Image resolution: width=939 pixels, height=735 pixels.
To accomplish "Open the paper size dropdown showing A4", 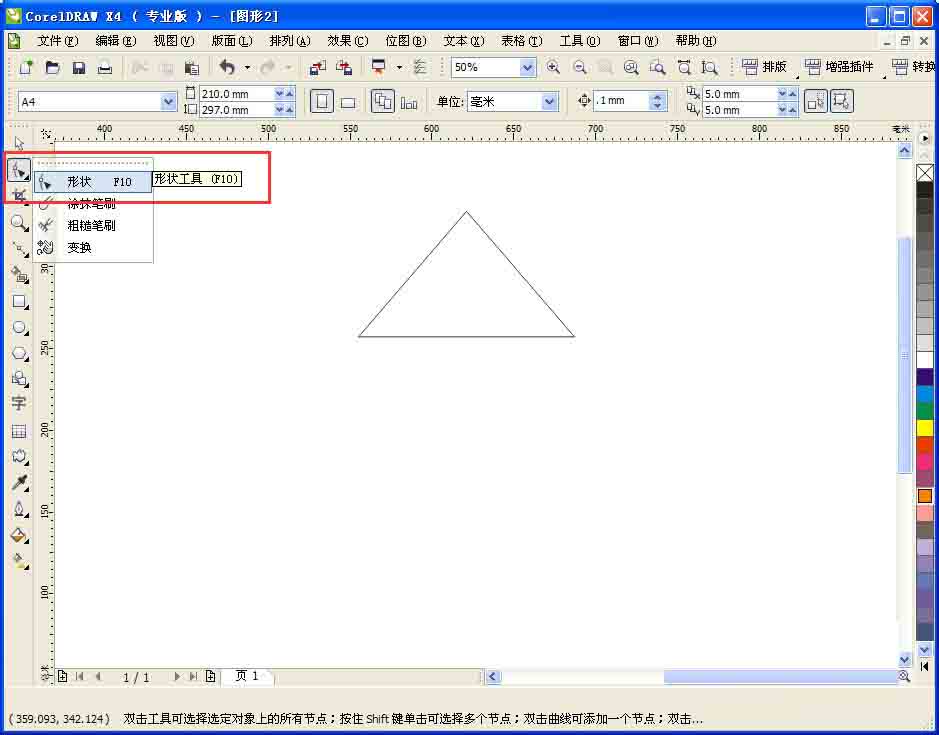I will click(x=166, y=101).
